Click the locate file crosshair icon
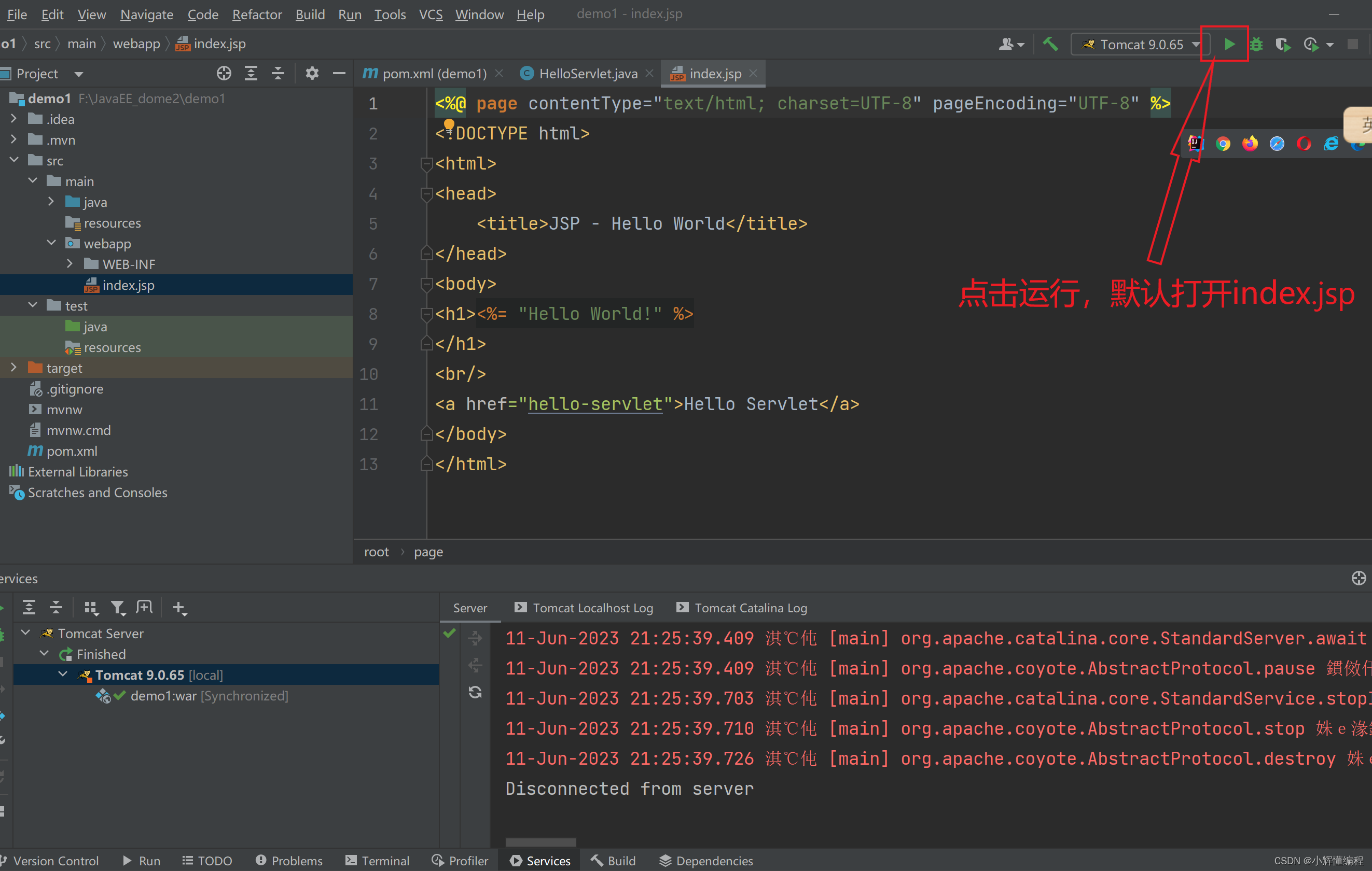 224,74
